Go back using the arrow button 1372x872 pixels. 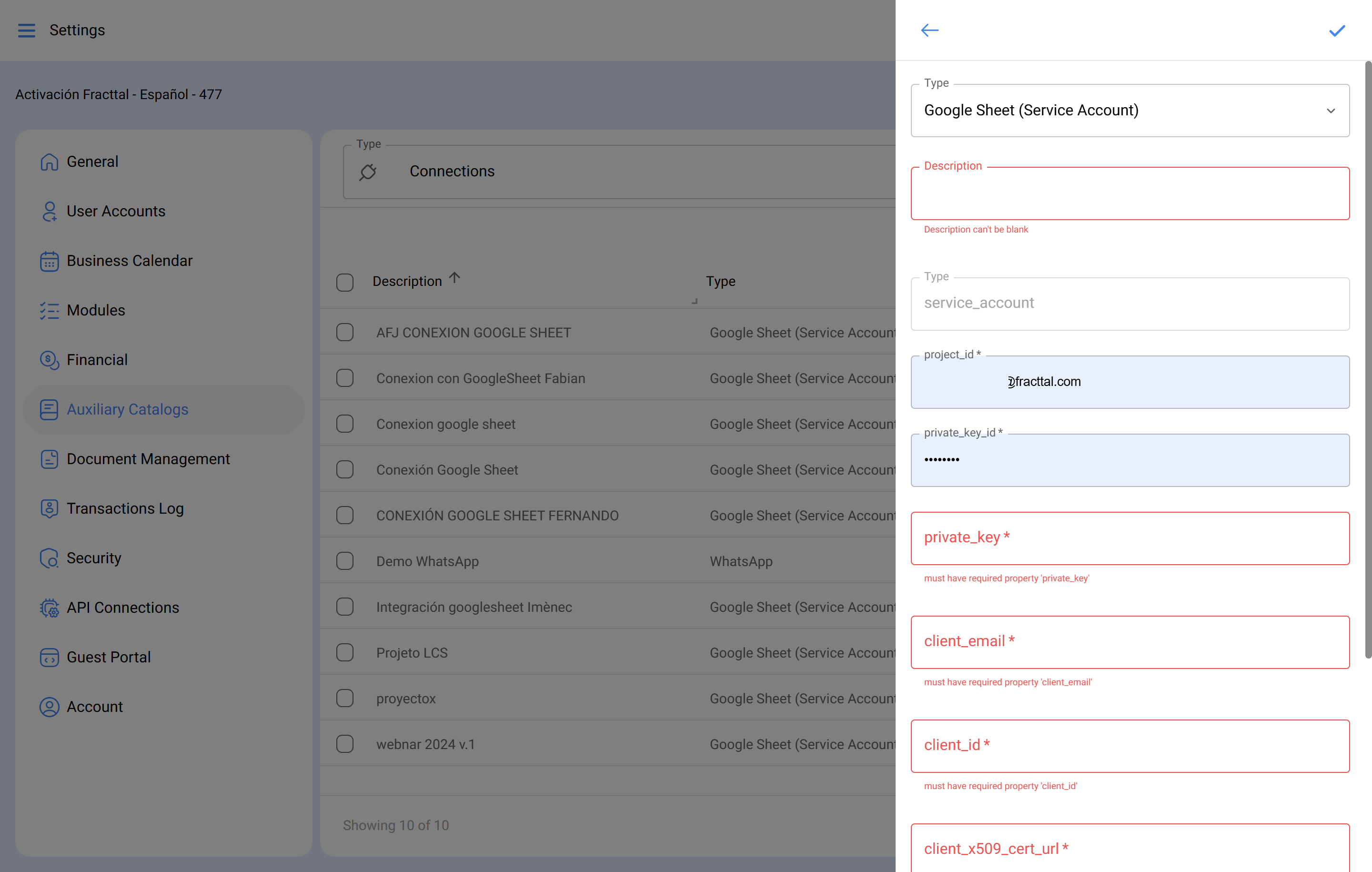pos(929,30)
